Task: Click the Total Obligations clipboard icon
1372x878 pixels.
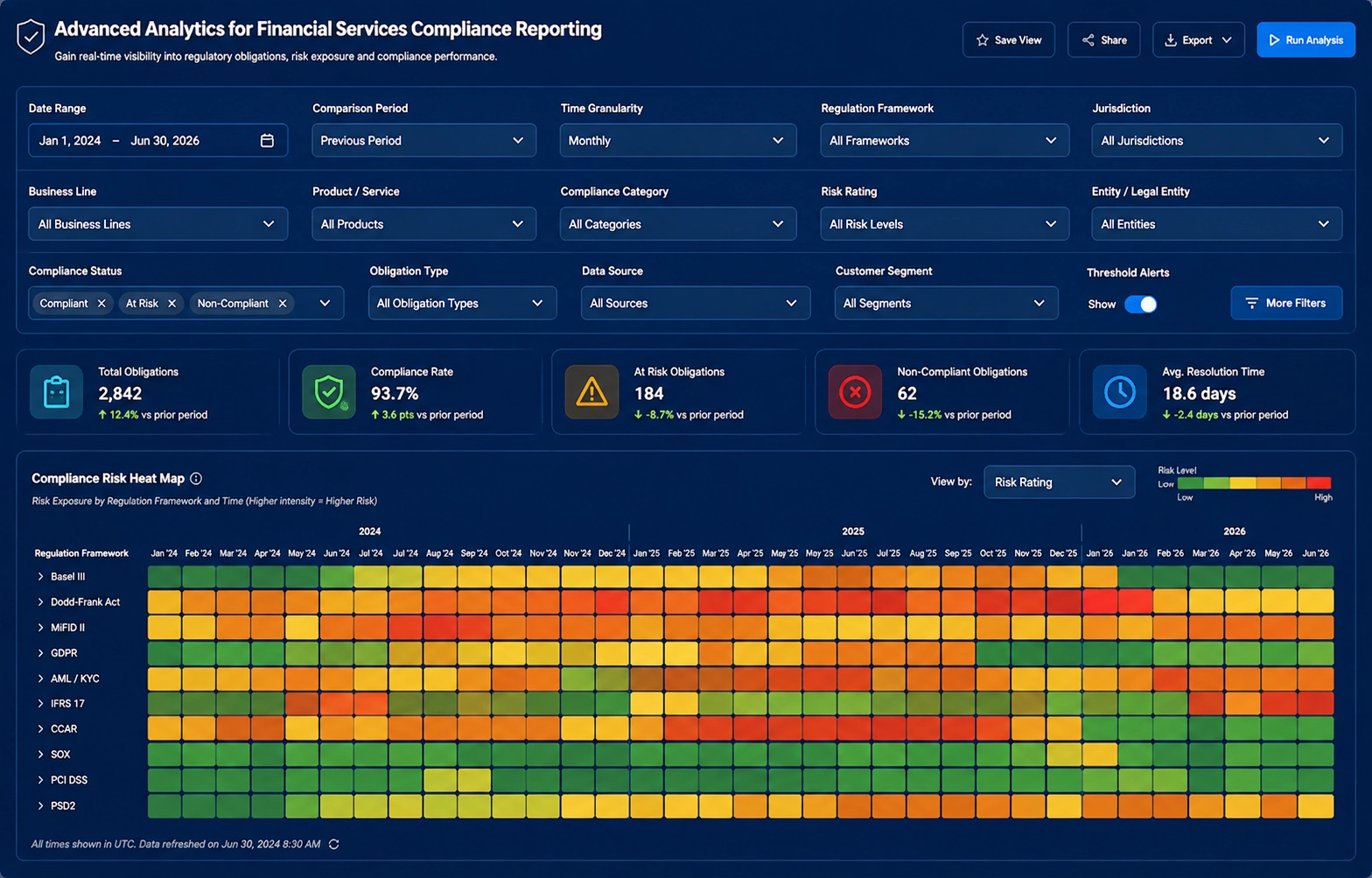Action: click(57, 392)
